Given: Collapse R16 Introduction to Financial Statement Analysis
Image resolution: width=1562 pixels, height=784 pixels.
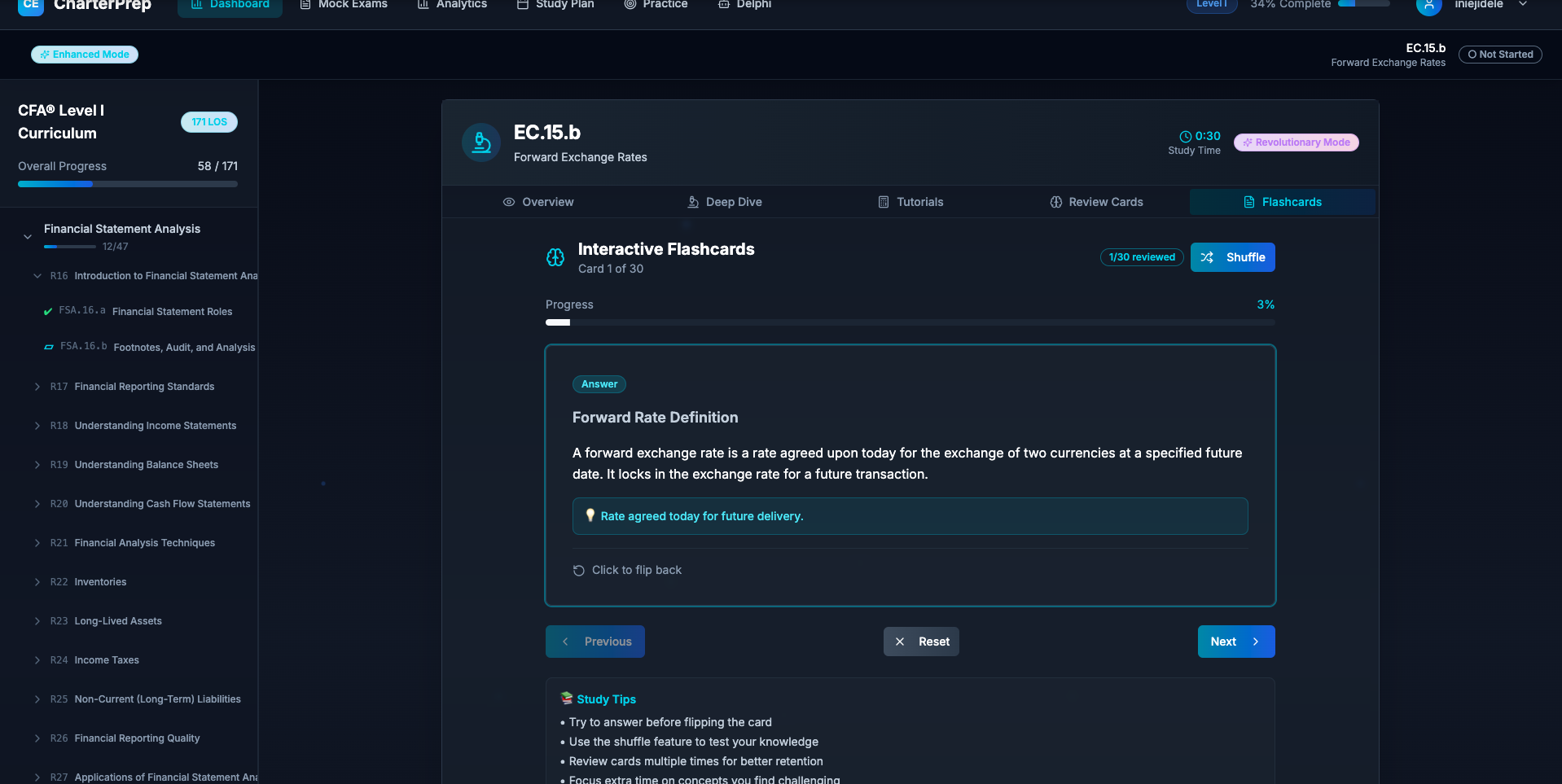Looking at the screenshot, I should [x=37, y=276].
